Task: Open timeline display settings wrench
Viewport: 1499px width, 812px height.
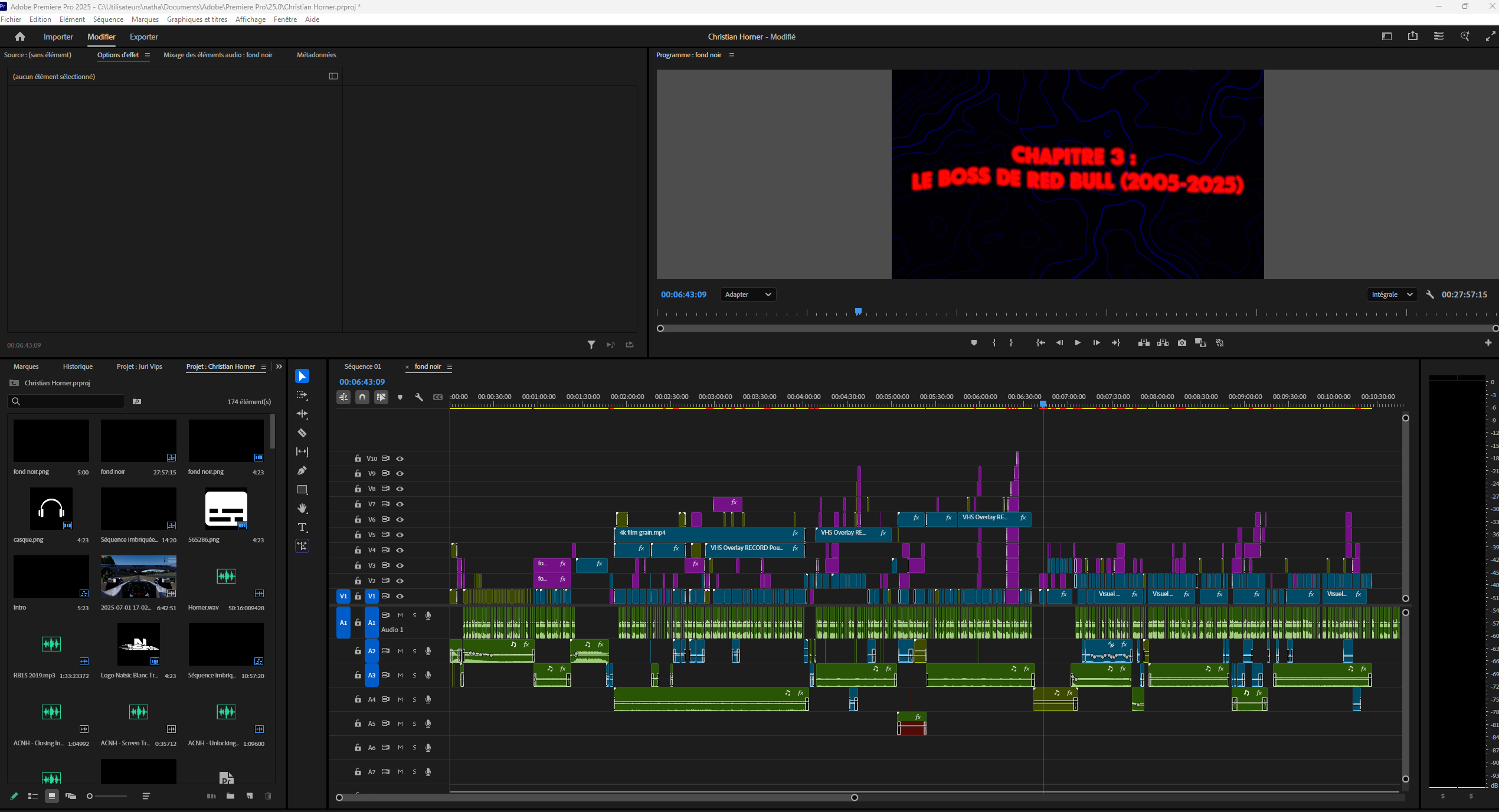Action: (419, 397)
